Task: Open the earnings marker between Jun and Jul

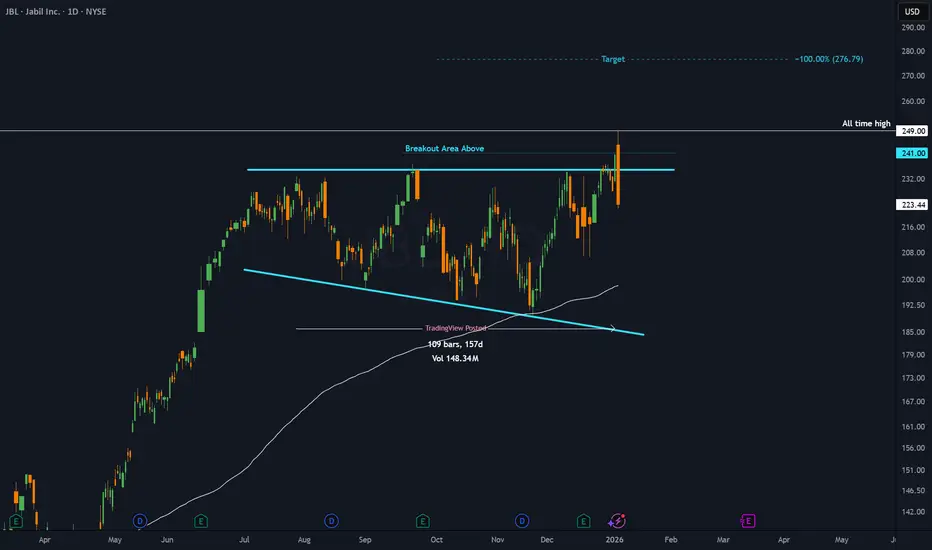Action: coord(201,521)
